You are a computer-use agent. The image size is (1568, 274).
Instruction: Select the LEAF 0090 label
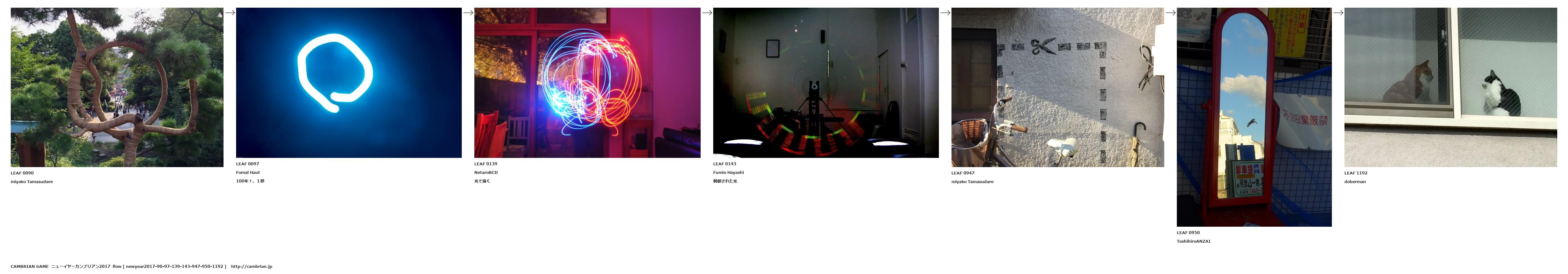click(x=22, y=173)
